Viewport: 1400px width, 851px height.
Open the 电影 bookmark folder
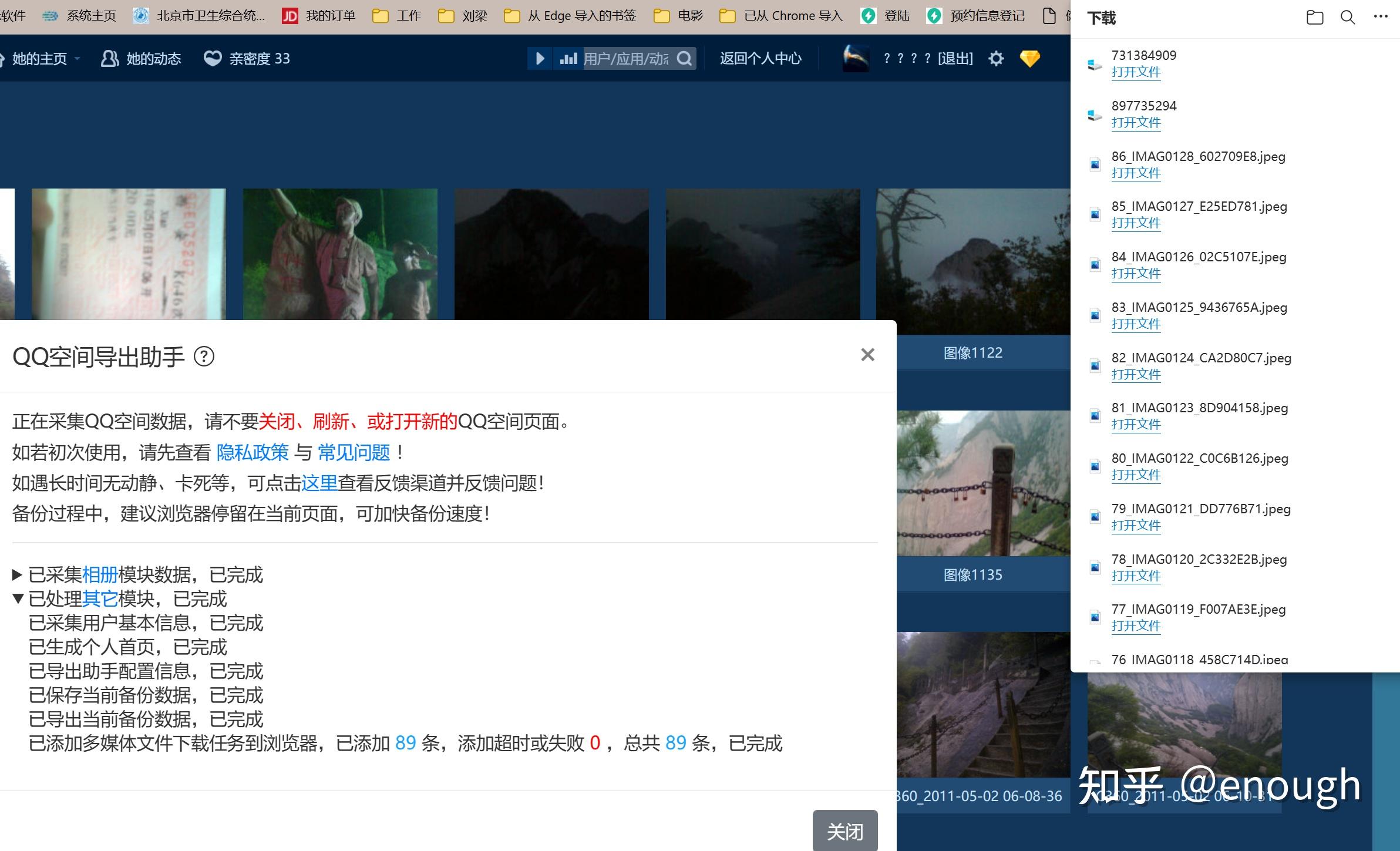pyautogui.click(x=678, y=16)
